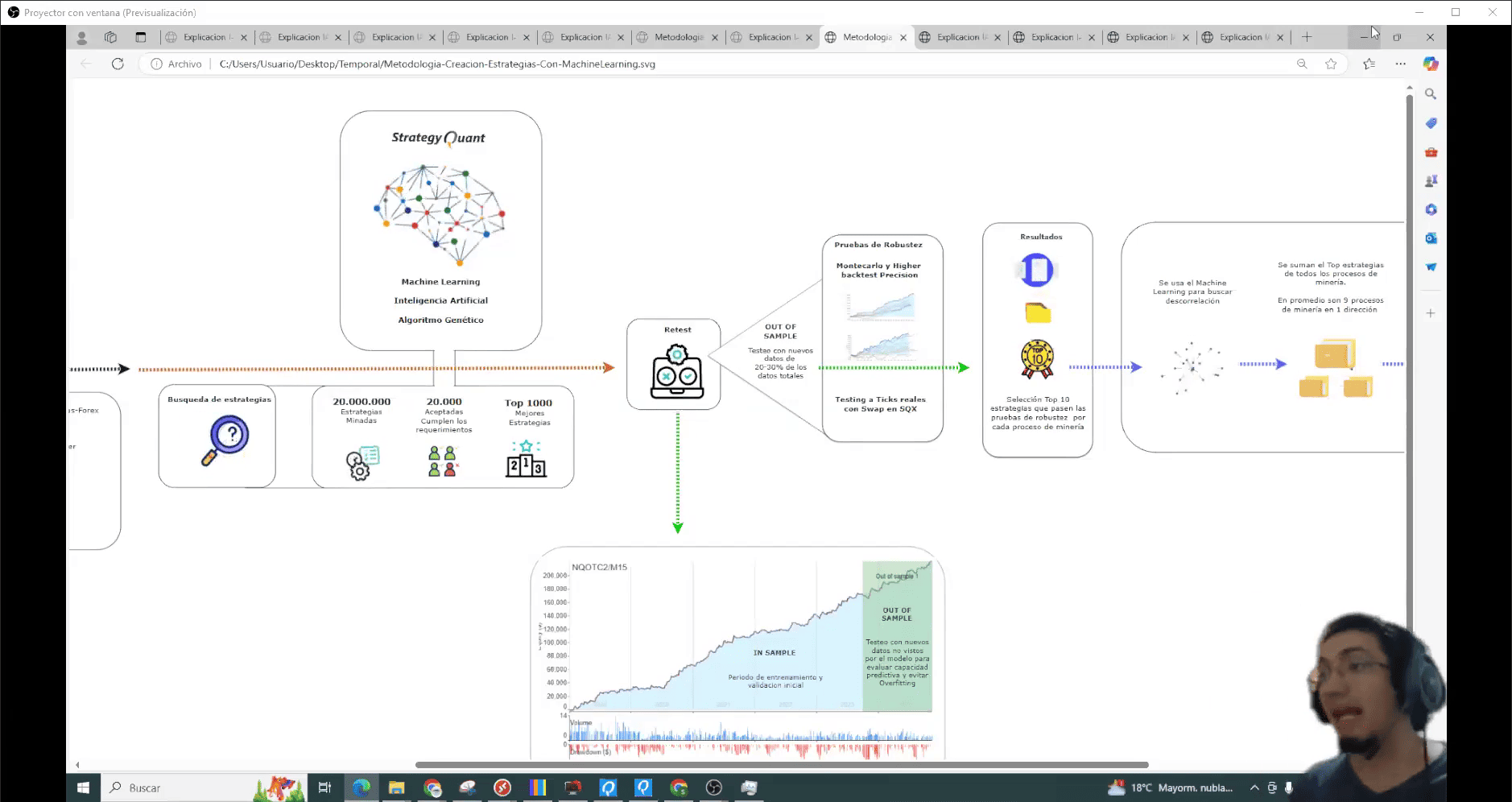The image size is (1512, 802).
Task: Open the weather widget showing 18°C
Action: pyautogui.click(x=1171, y=788)
